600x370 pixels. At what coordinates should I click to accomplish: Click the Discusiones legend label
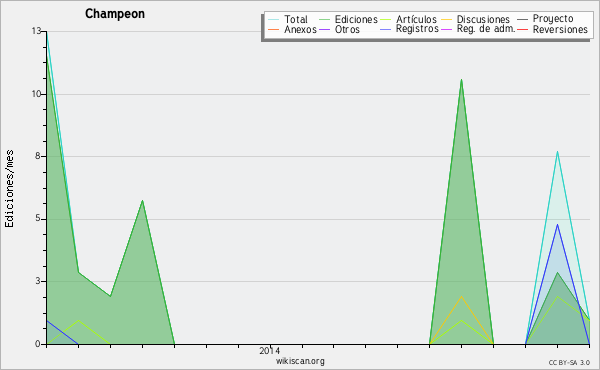(483, 19)
